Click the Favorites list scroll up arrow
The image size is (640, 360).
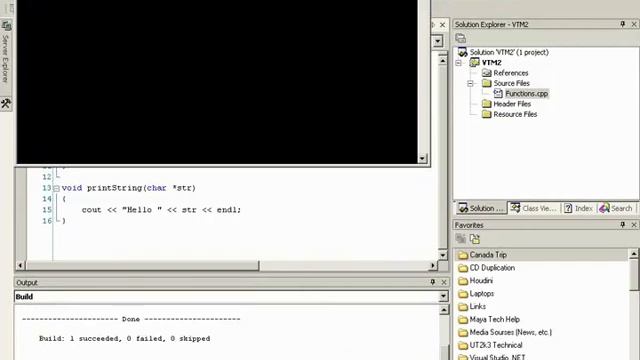[x=634, y=254]
